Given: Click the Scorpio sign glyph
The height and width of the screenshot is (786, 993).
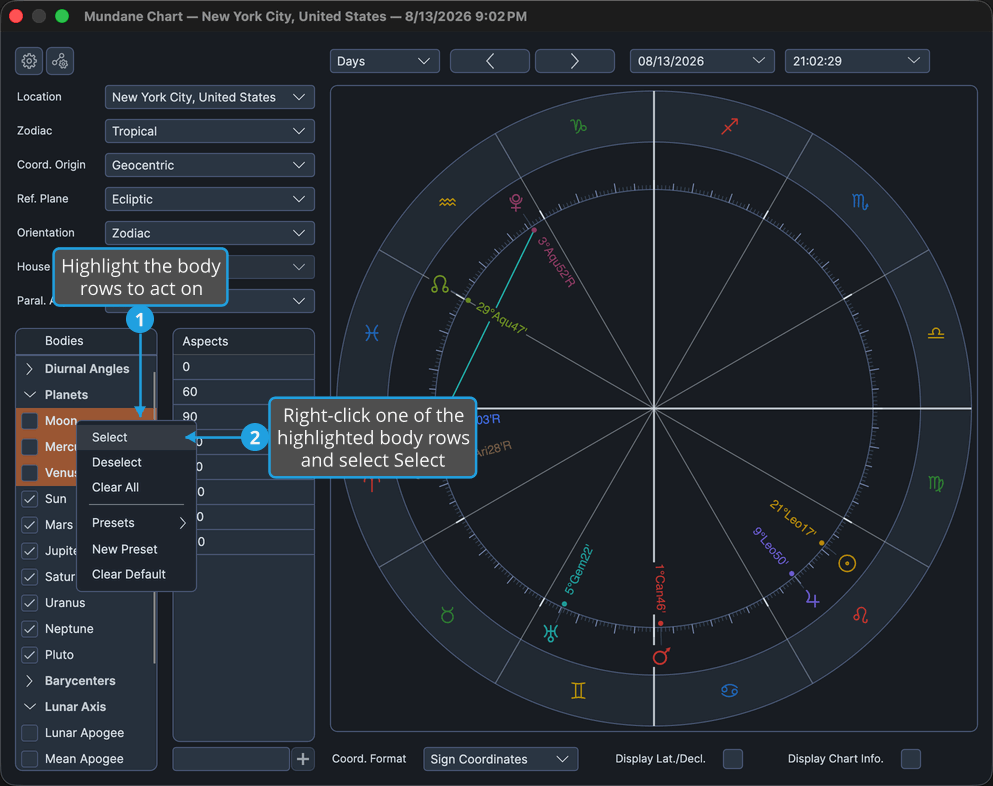Looking at the screenshot, I should [860, 202].
